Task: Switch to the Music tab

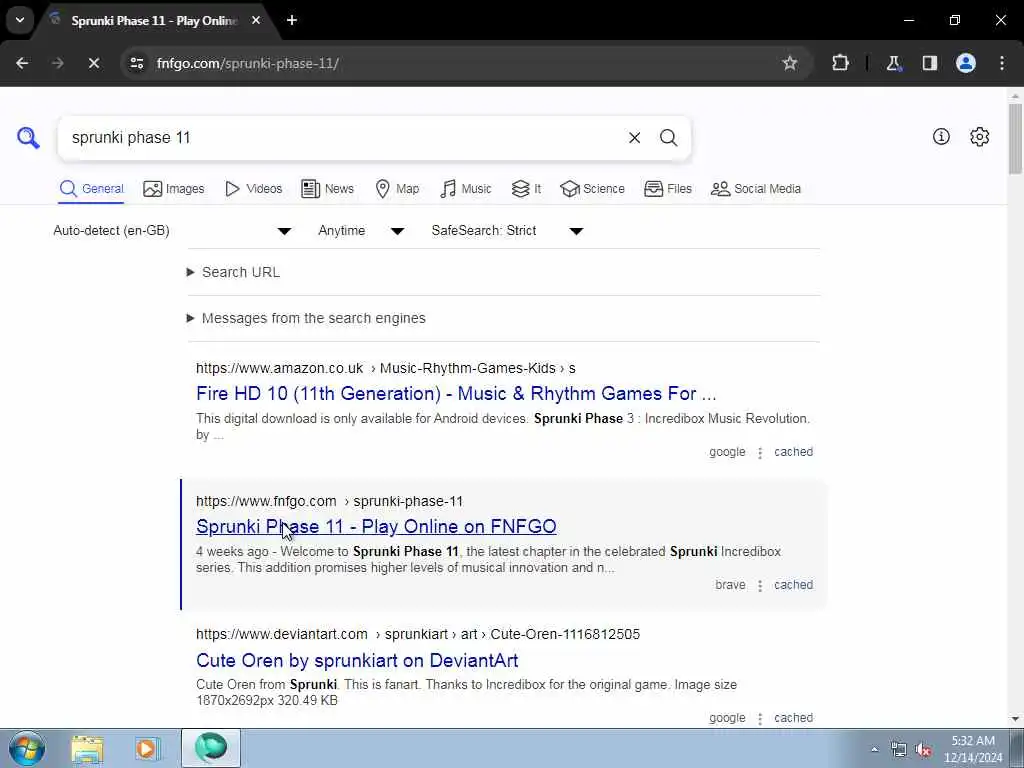Action: [x=466, y=189]
